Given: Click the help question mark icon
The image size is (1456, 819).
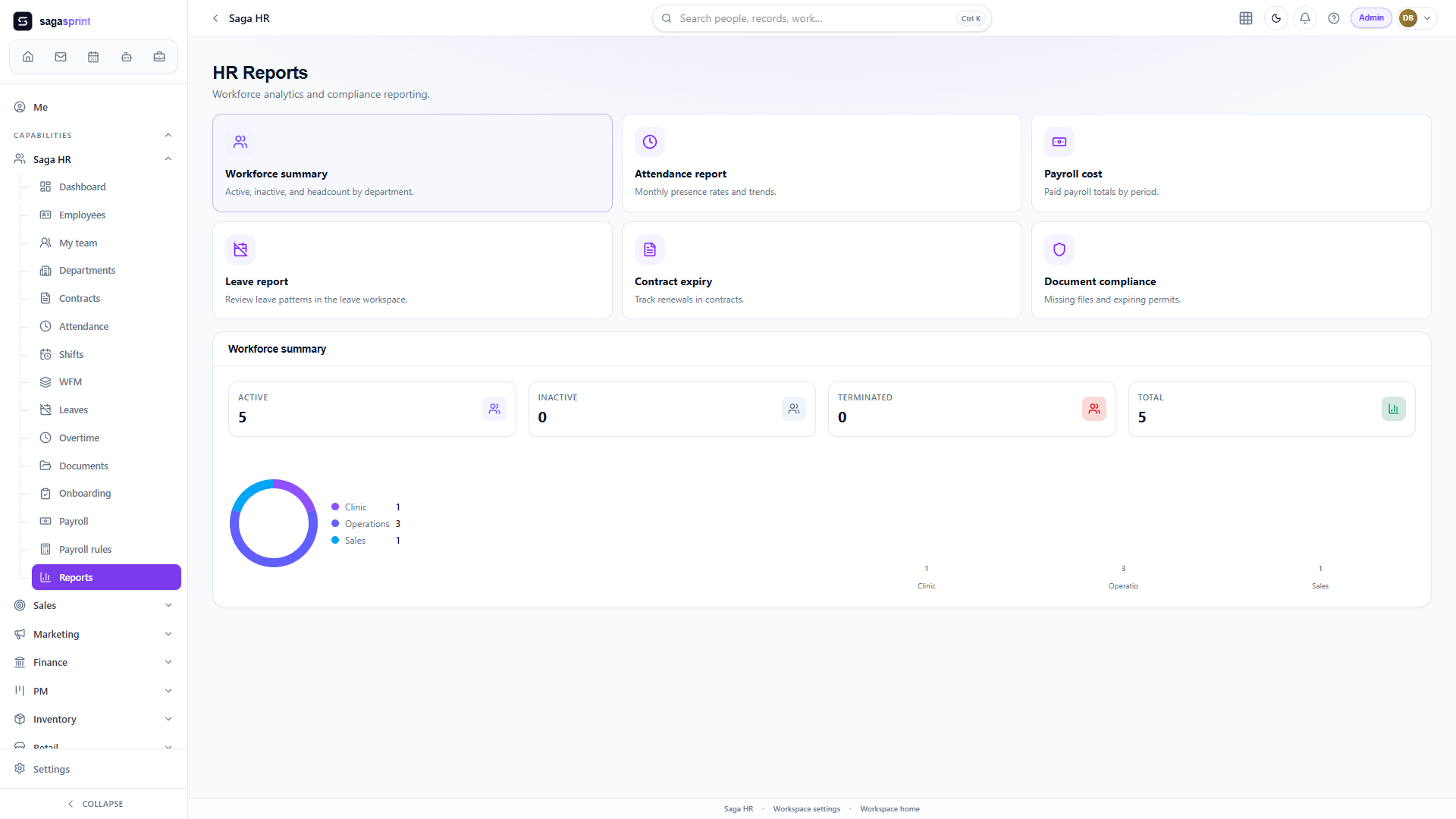Looking at the screenshot, I should [x=1334, y=18].
